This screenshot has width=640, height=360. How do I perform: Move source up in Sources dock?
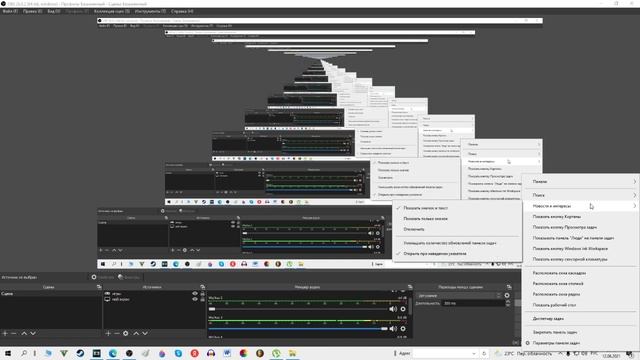tap(136, 333)
